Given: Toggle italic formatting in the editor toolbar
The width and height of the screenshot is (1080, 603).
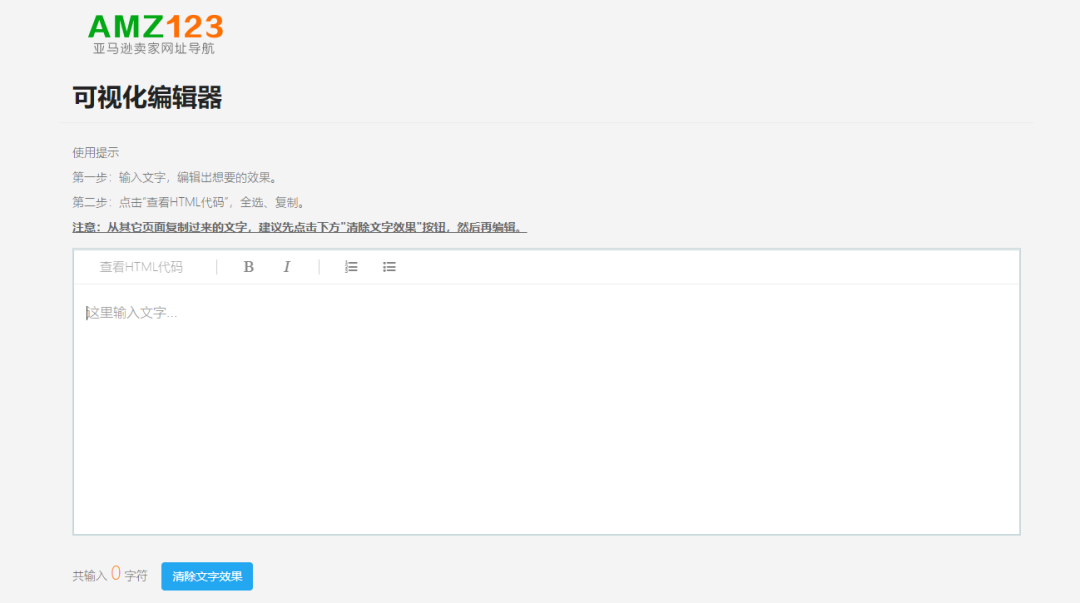Looking at the screenshot, I should click(x=287, y=267).
